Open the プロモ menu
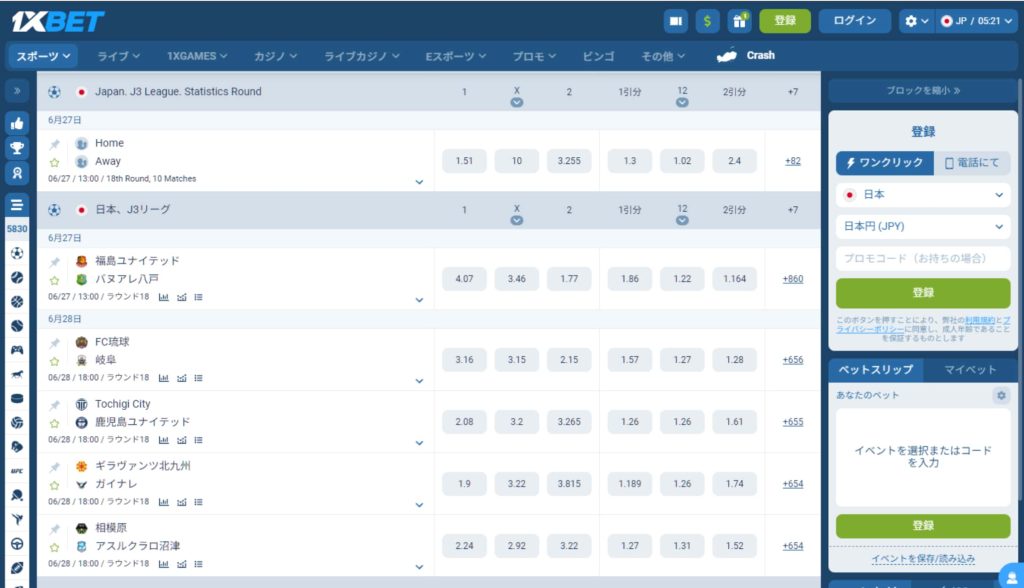1024x588 pixels. (x=534, y=56)
